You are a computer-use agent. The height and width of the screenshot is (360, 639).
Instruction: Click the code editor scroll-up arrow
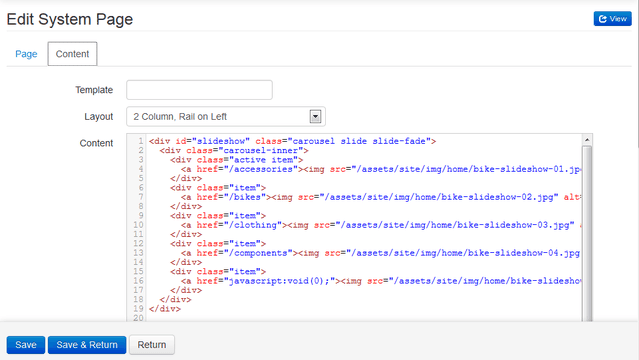(587, 140)
